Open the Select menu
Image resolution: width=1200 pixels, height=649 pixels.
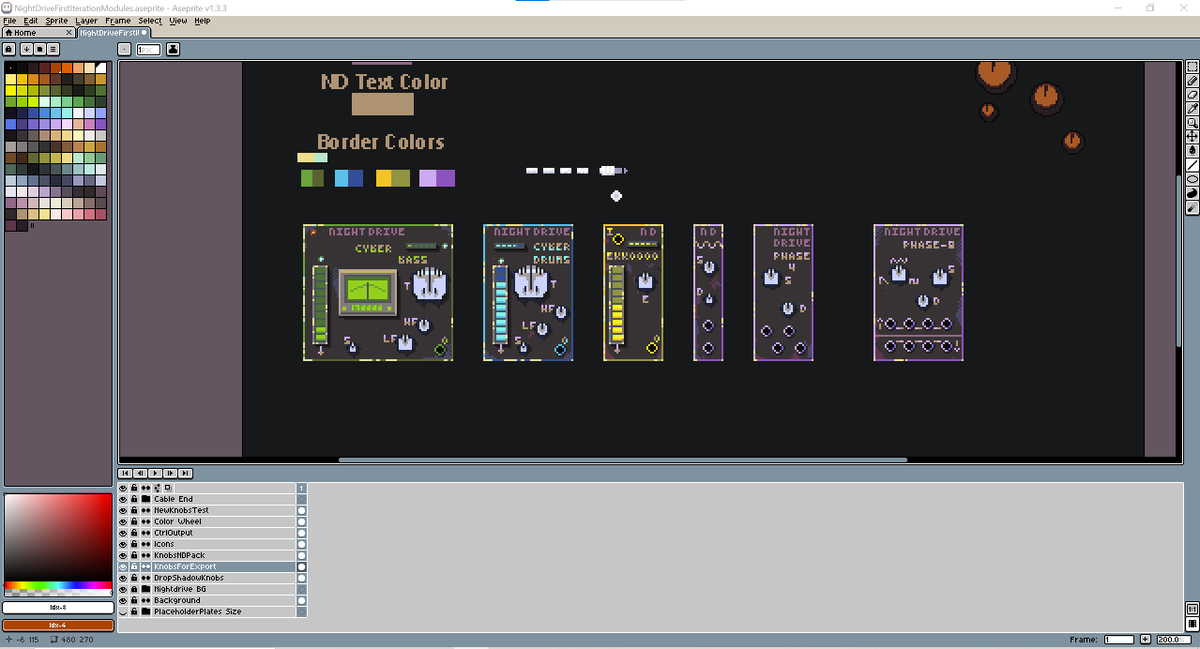(x=150, y=20)
